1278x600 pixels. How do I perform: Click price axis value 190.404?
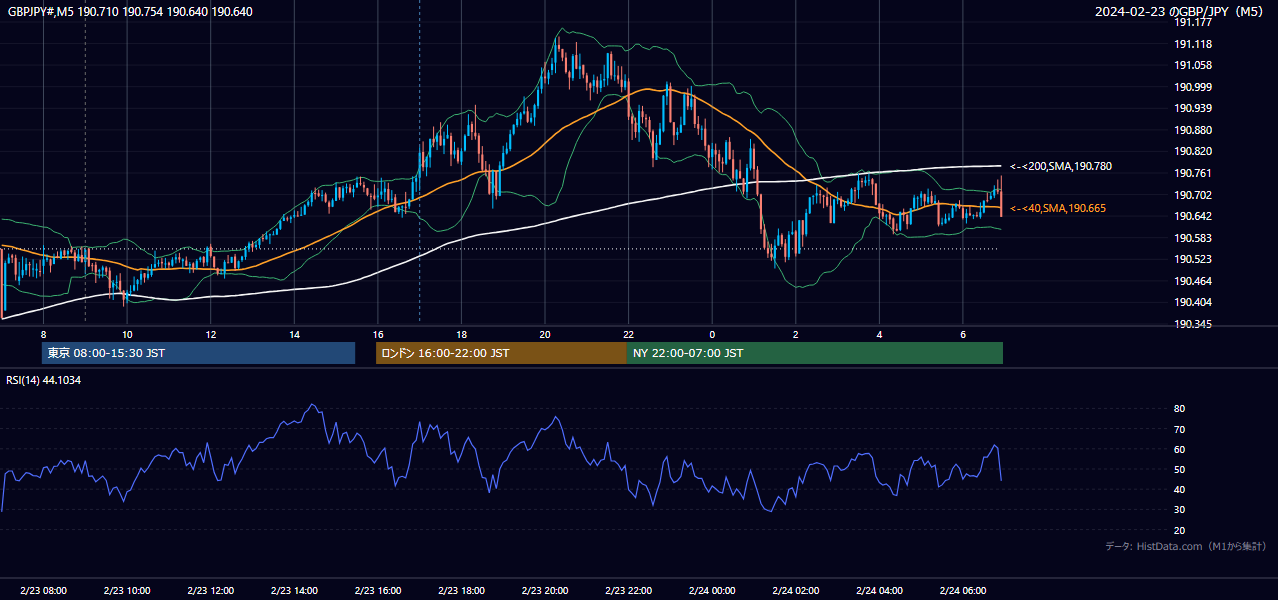(x=1192, y=302)
